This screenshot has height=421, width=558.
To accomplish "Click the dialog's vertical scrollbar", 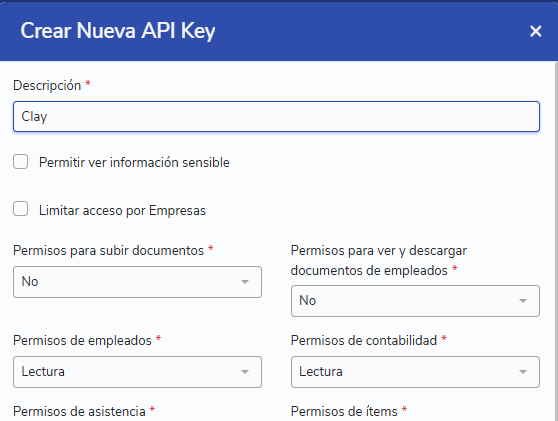I will pos(556,241).
